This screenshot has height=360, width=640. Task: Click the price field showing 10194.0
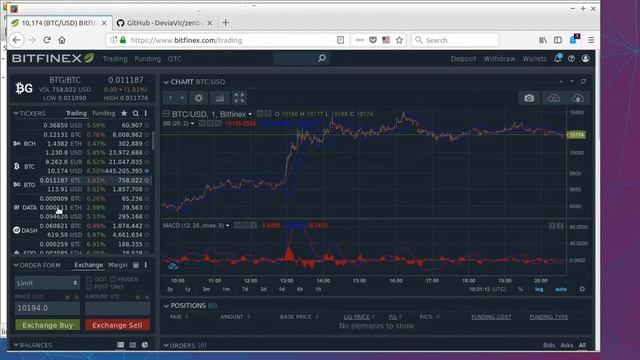point(47,308)
